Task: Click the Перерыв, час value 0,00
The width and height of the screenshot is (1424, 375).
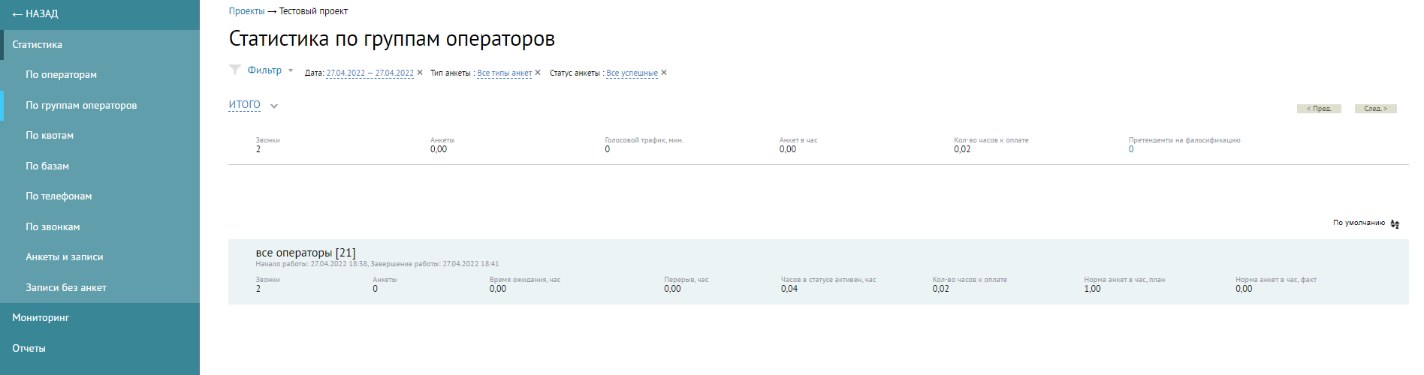Action: point(672,289)
